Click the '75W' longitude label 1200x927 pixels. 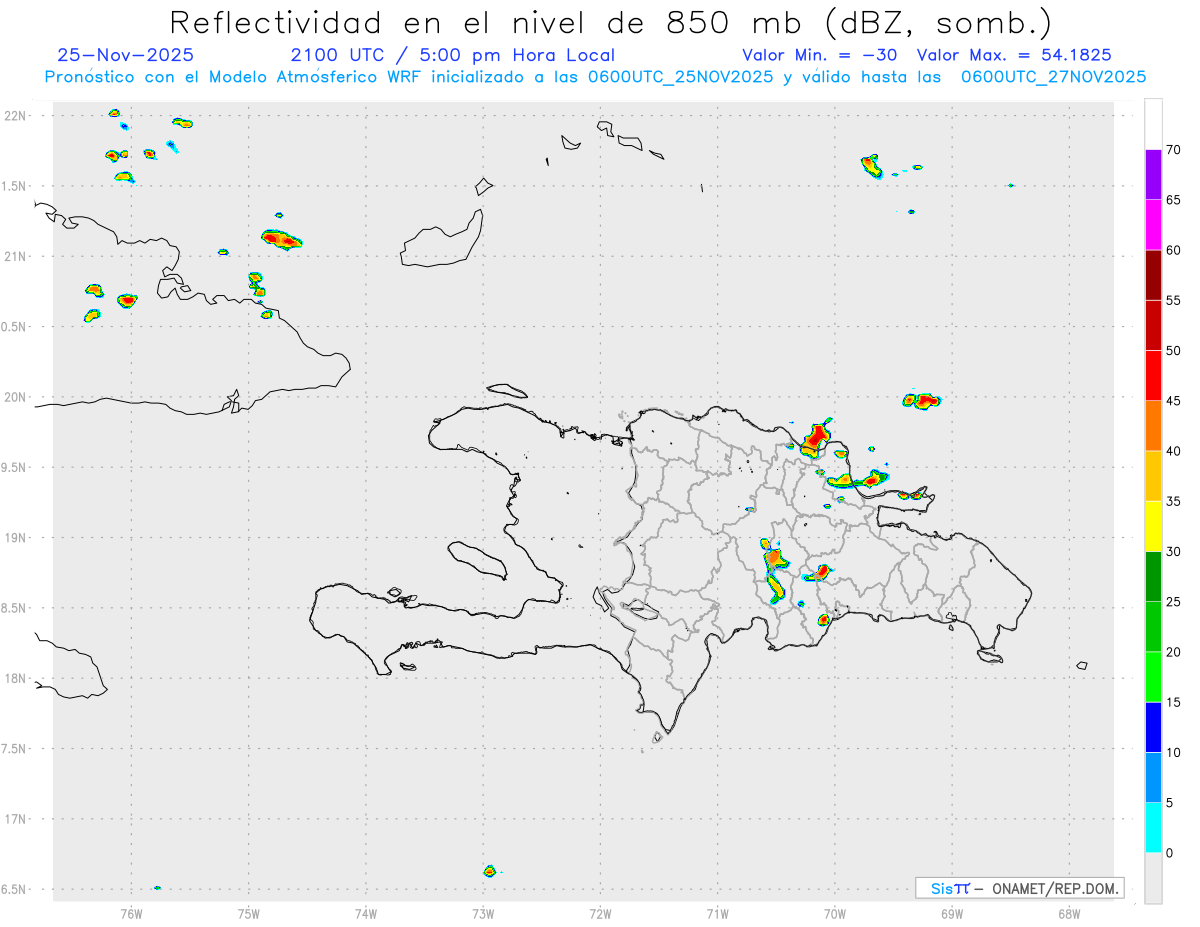[x=249, y=913]
